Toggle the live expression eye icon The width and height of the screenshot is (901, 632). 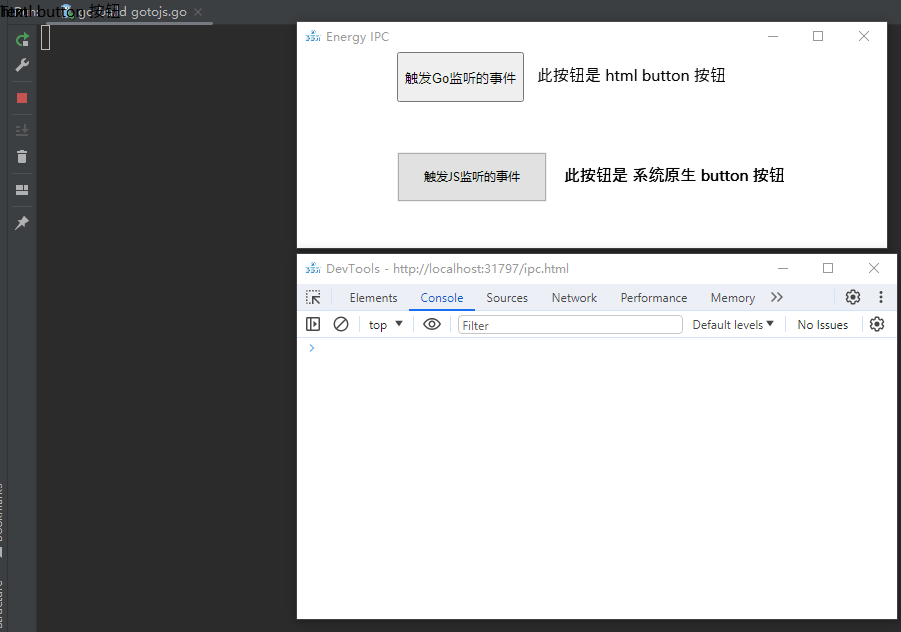432,324
